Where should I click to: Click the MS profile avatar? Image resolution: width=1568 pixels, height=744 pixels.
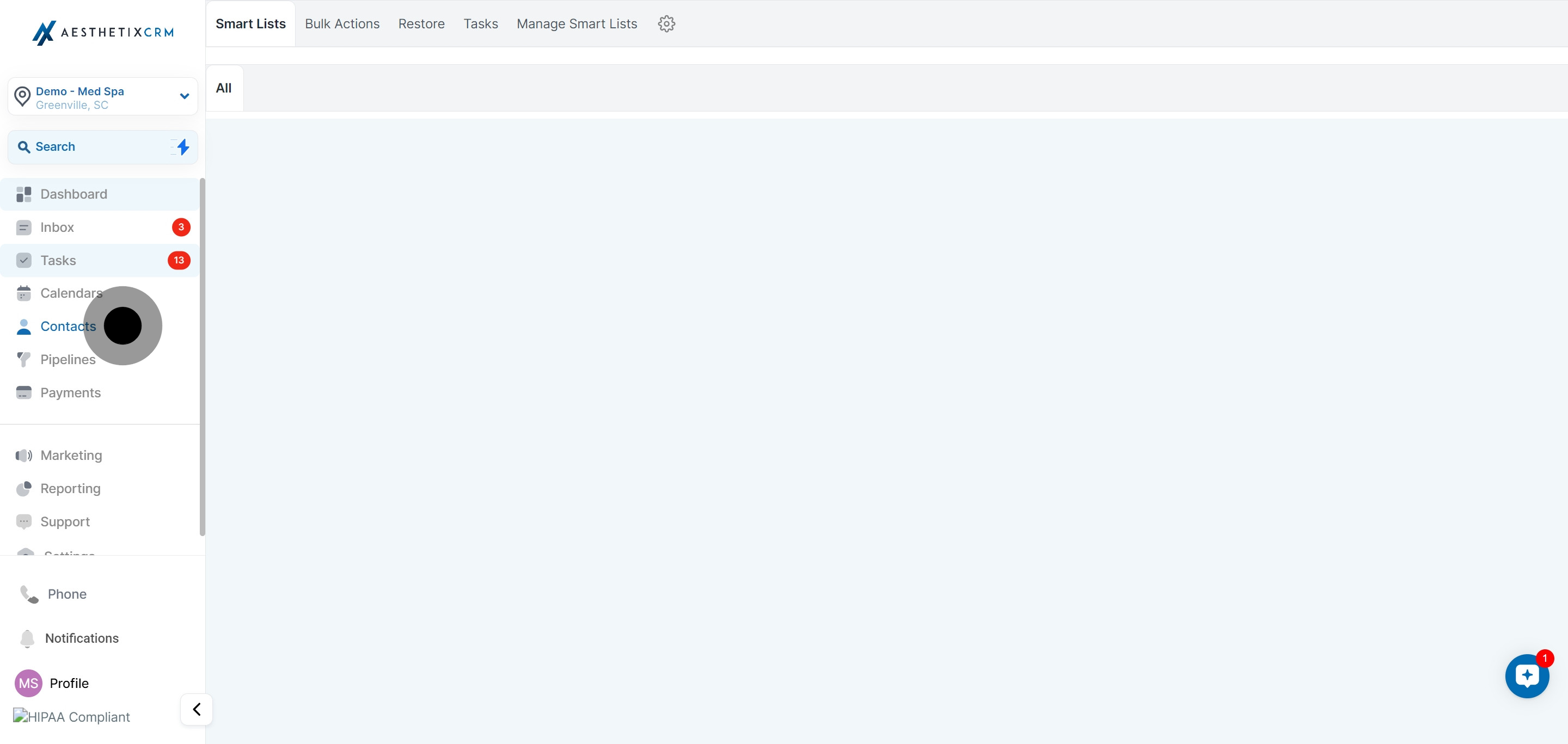point(28,683)
